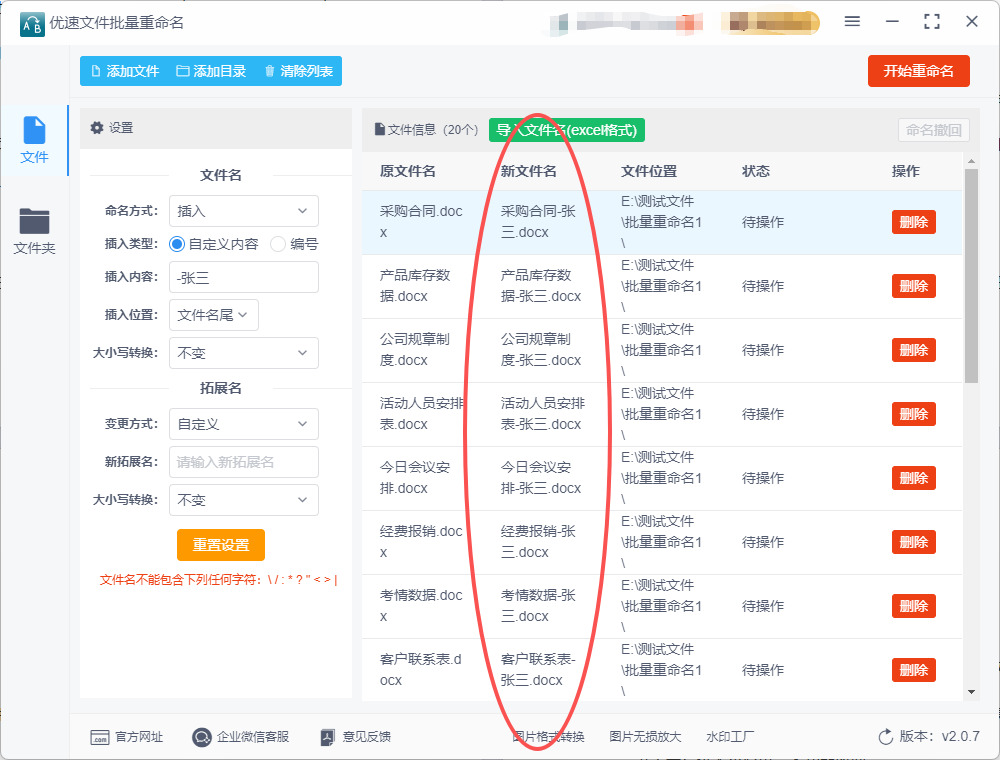Click the version refresh icon

click(885, 737)
